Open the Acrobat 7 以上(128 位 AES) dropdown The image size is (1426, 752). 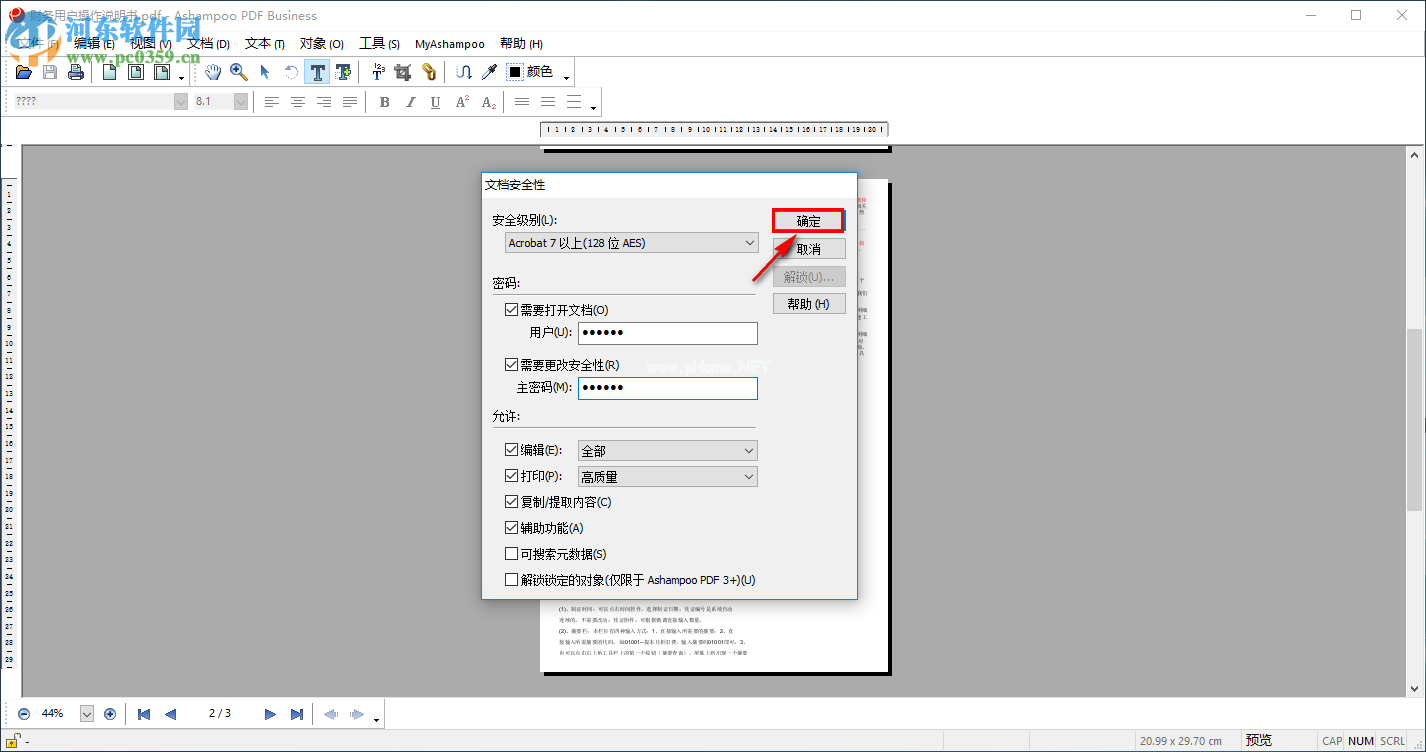749,242
